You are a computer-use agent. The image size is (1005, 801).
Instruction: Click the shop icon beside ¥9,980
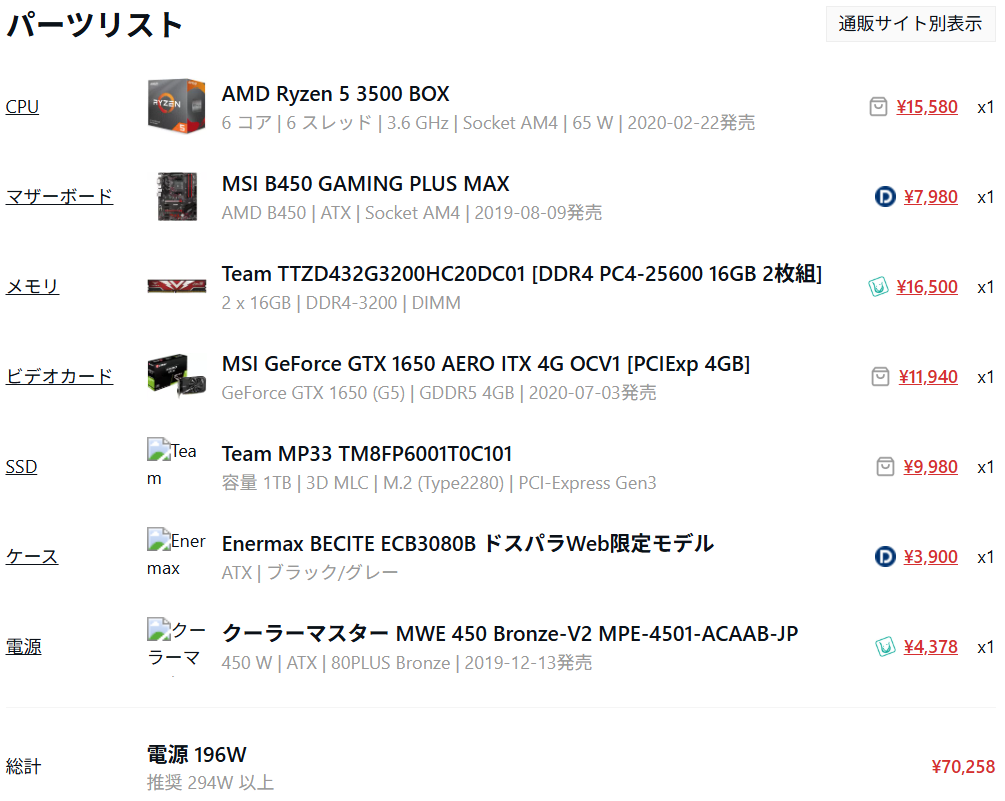(885, 467)
